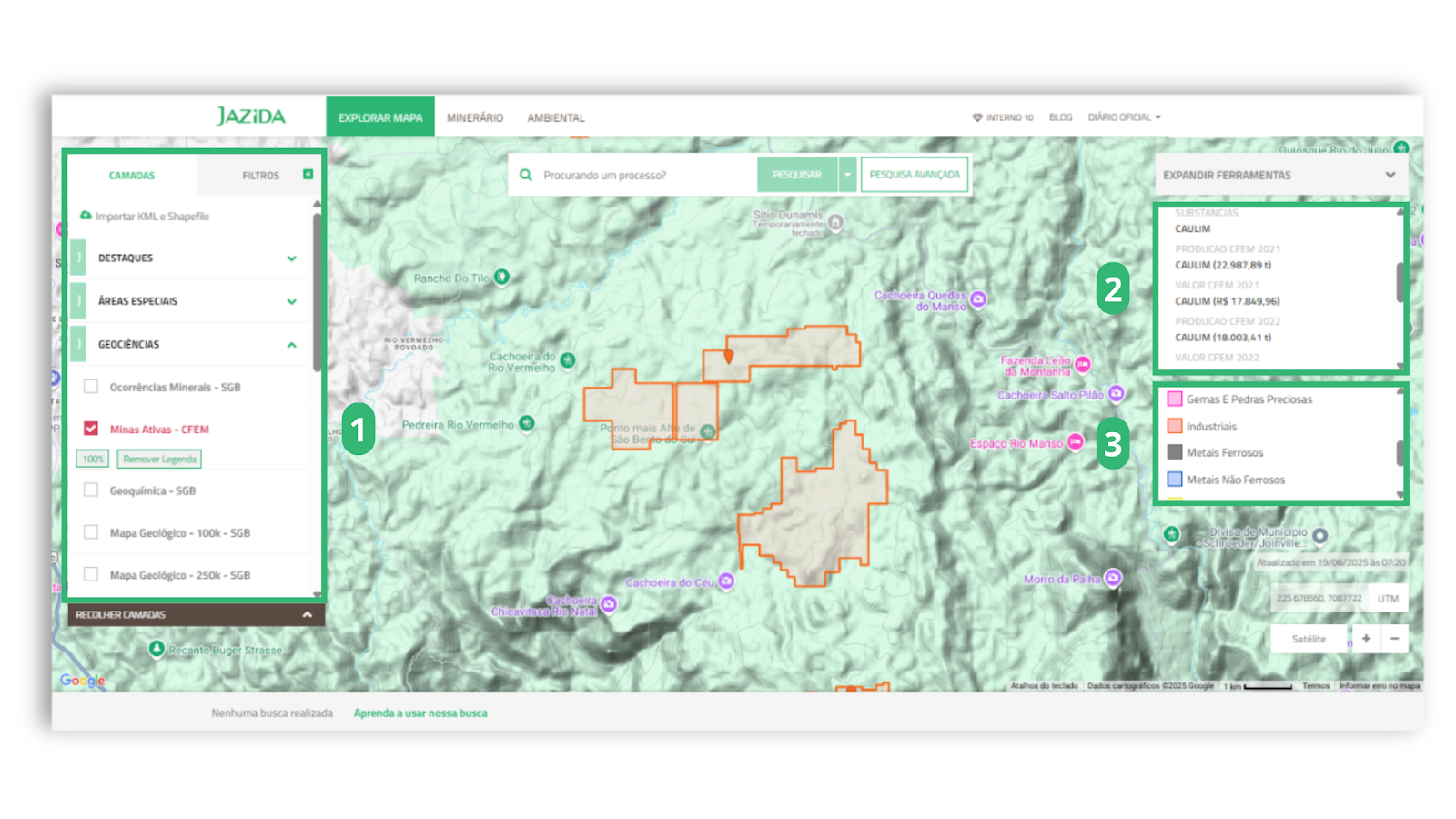
Task: Click the Cachoeira do Céu marker
Action: 726,581
